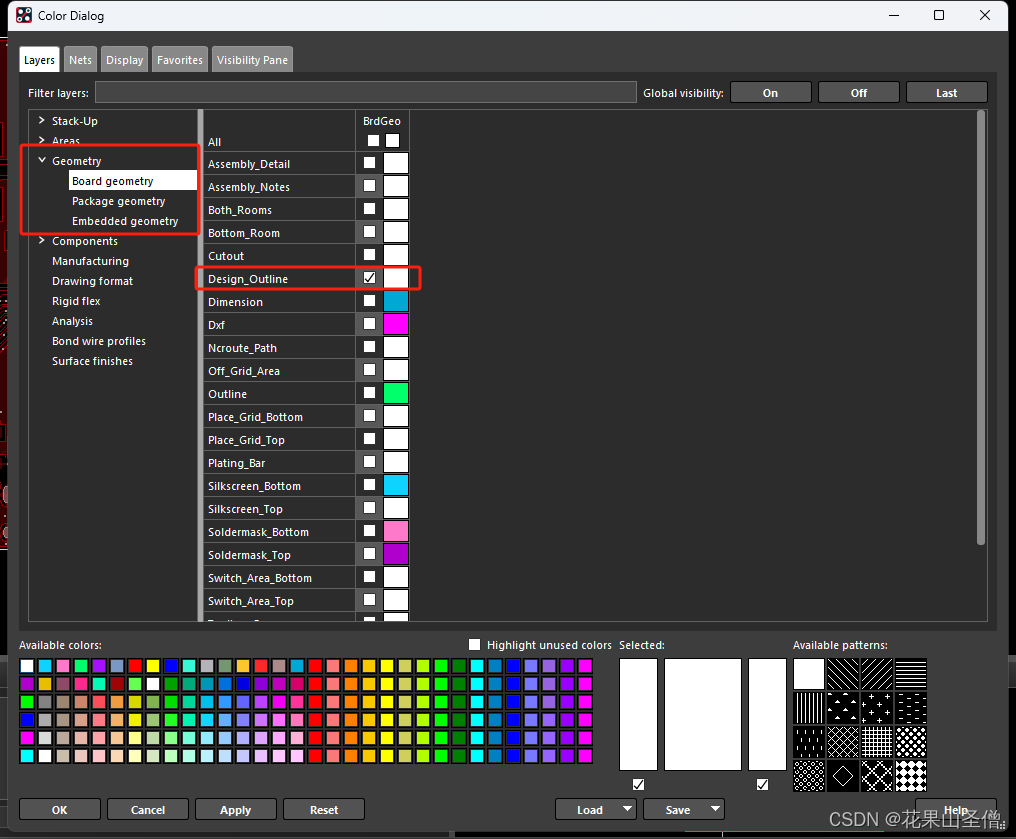Toggle checkbox under right Selected preview

point(762,784)
